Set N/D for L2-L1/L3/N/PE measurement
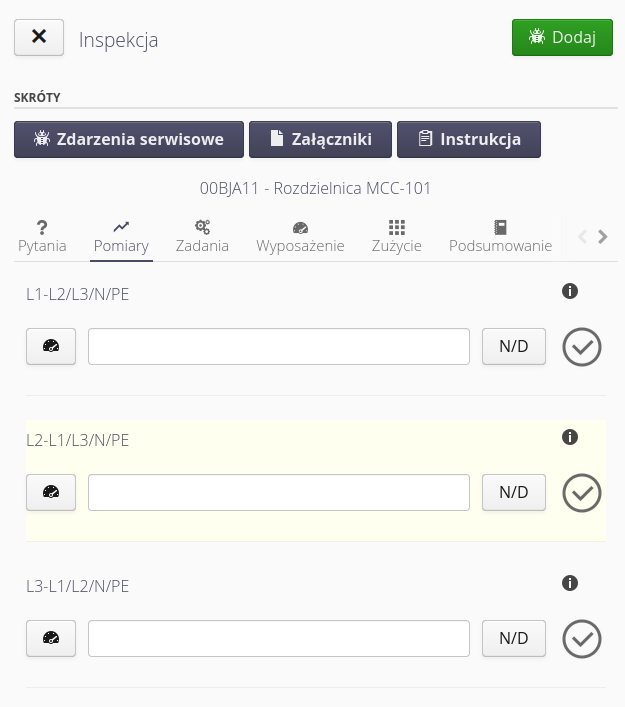 (x=514, y=493)
